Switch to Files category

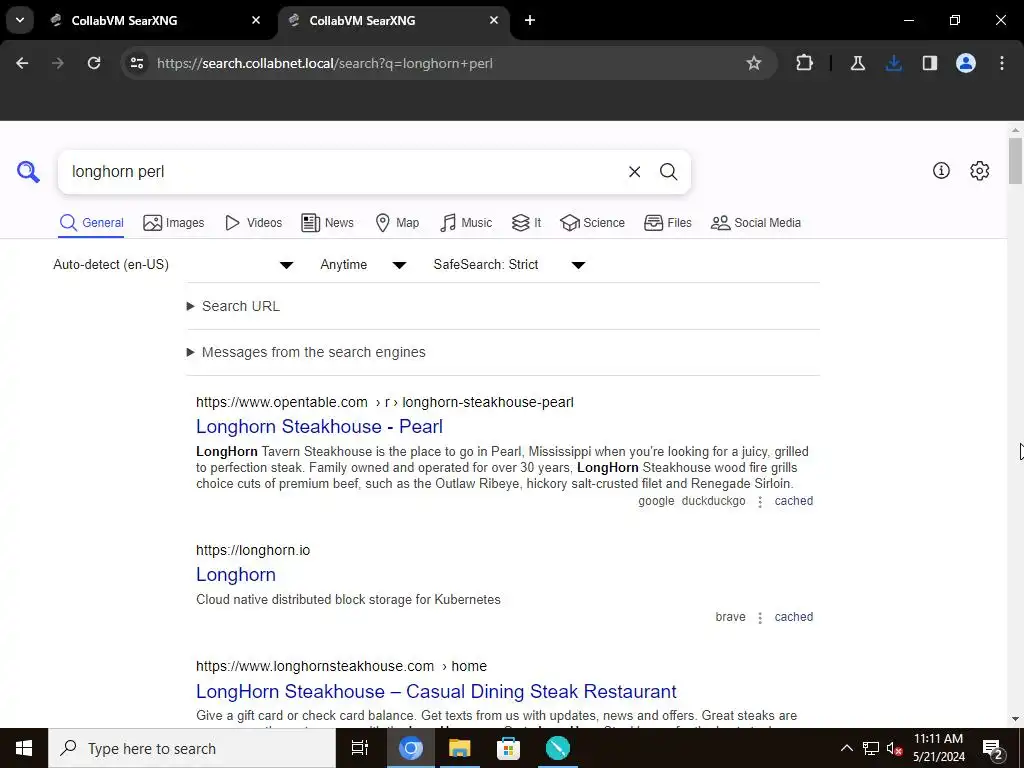coord(667,223)
